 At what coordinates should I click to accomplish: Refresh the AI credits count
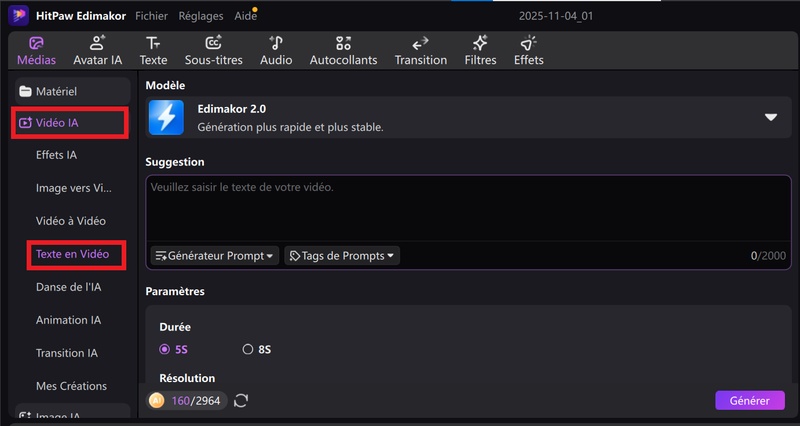point(241,400)
